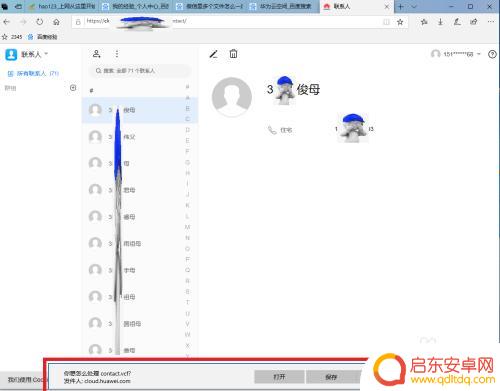Click the blue contacts app logo
500x391 pixels.
11,54
